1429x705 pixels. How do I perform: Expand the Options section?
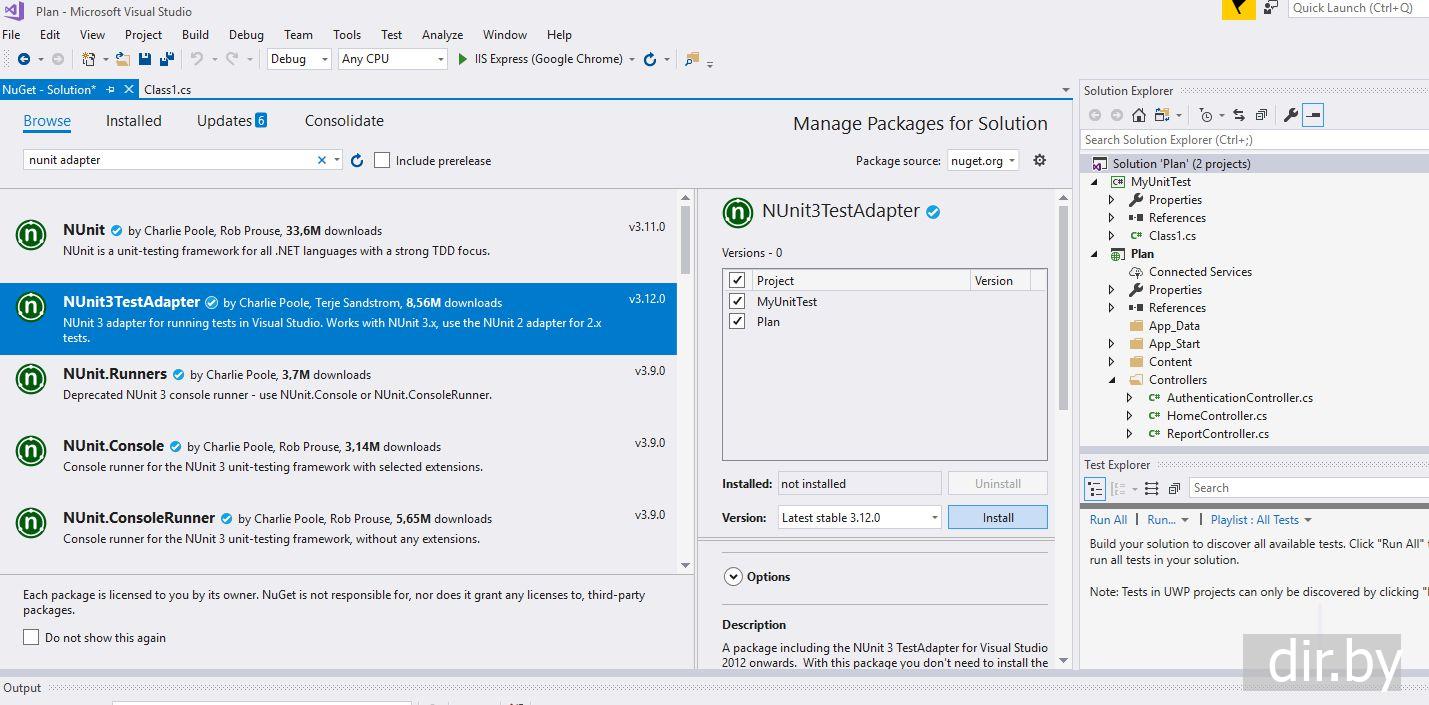[733, 576]
